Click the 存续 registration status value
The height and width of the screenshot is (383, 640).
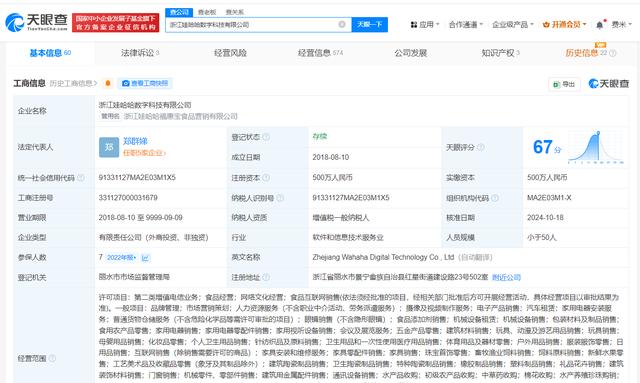tap(320, 136)
